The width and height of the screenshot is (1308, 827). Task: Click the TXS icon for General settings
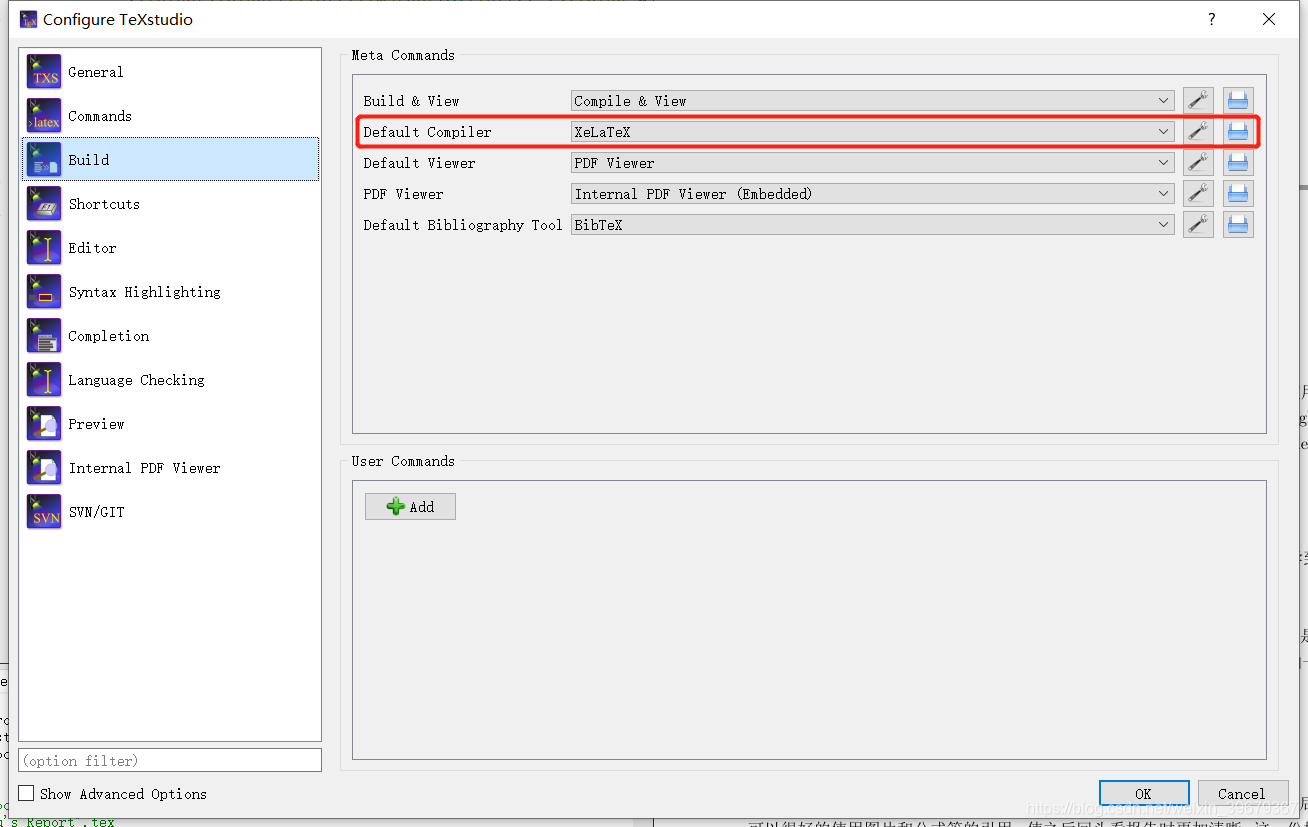44,72
